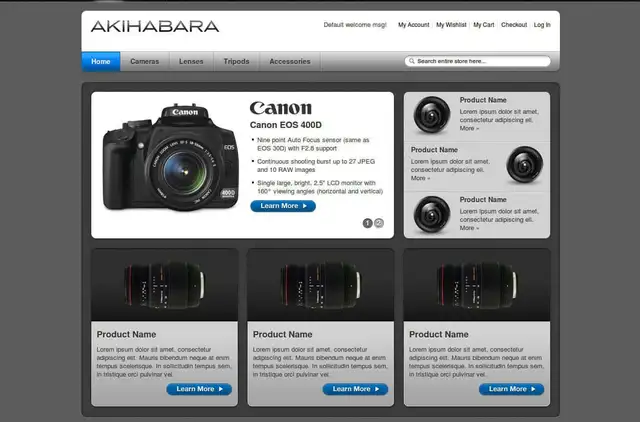Click Nine point Auto Focus sensor bullet

pyautogui.click(x=313, y=144)
